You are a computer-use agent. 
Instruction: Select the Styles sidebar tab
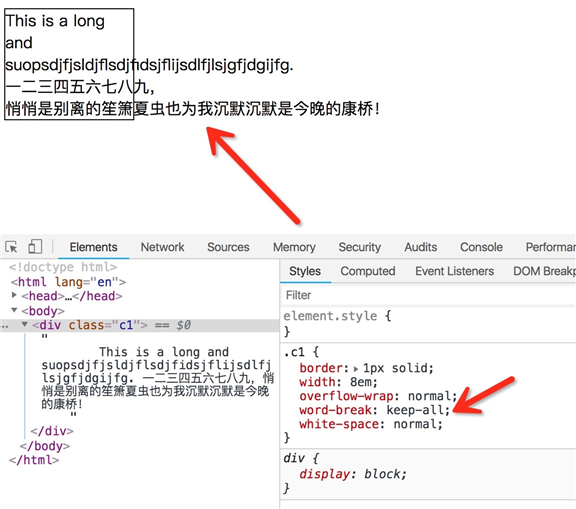click(x=305, y=271)
